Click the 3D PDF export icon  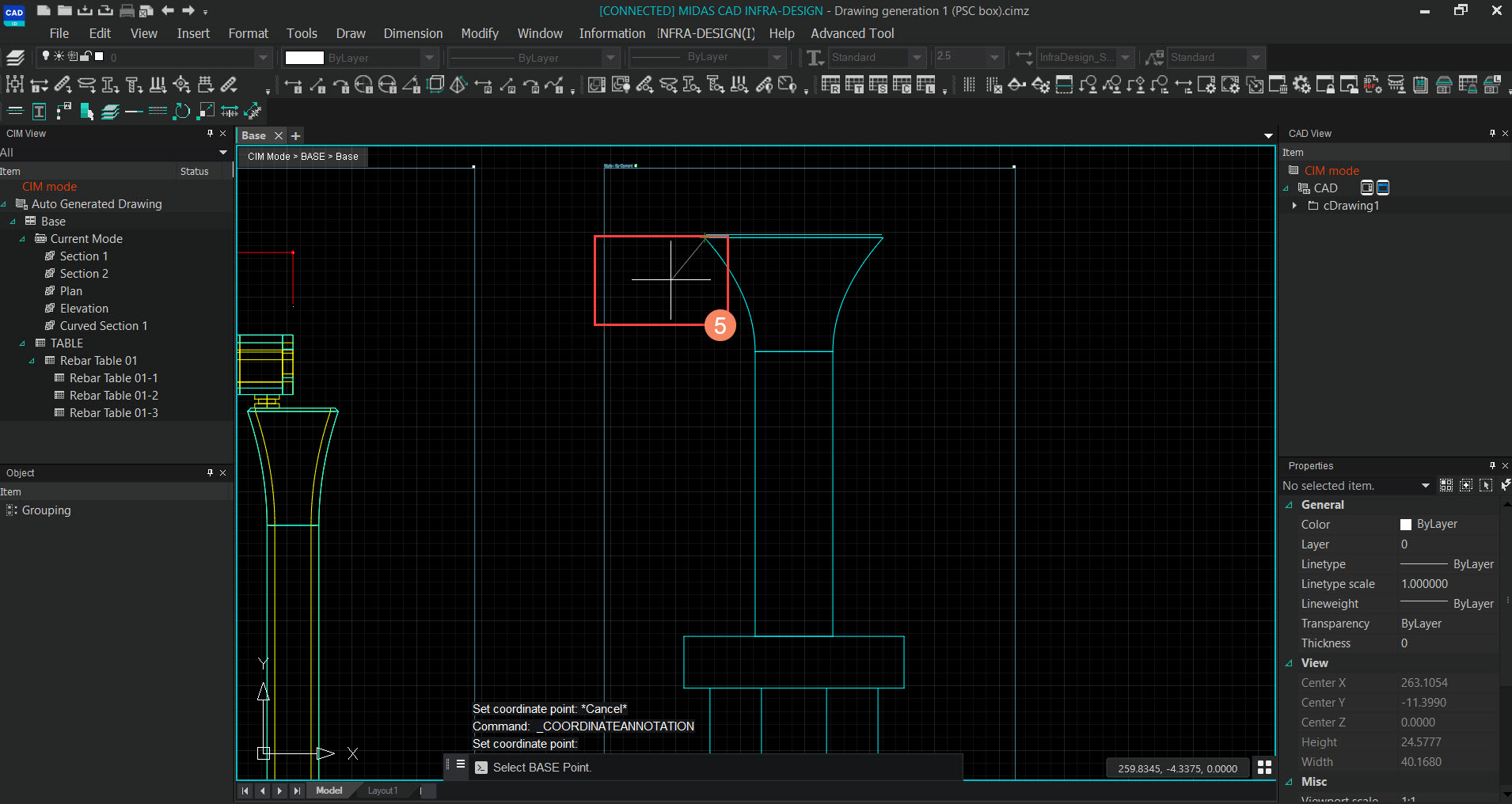click(1373, 85)
